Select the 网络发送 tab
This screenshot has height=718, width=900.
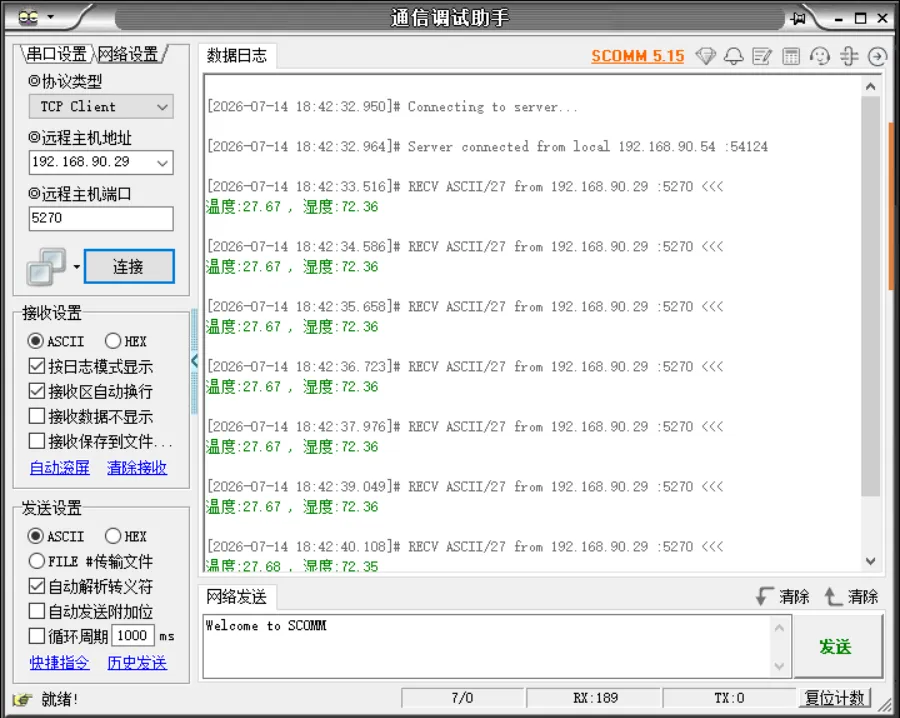click(237, 597)
